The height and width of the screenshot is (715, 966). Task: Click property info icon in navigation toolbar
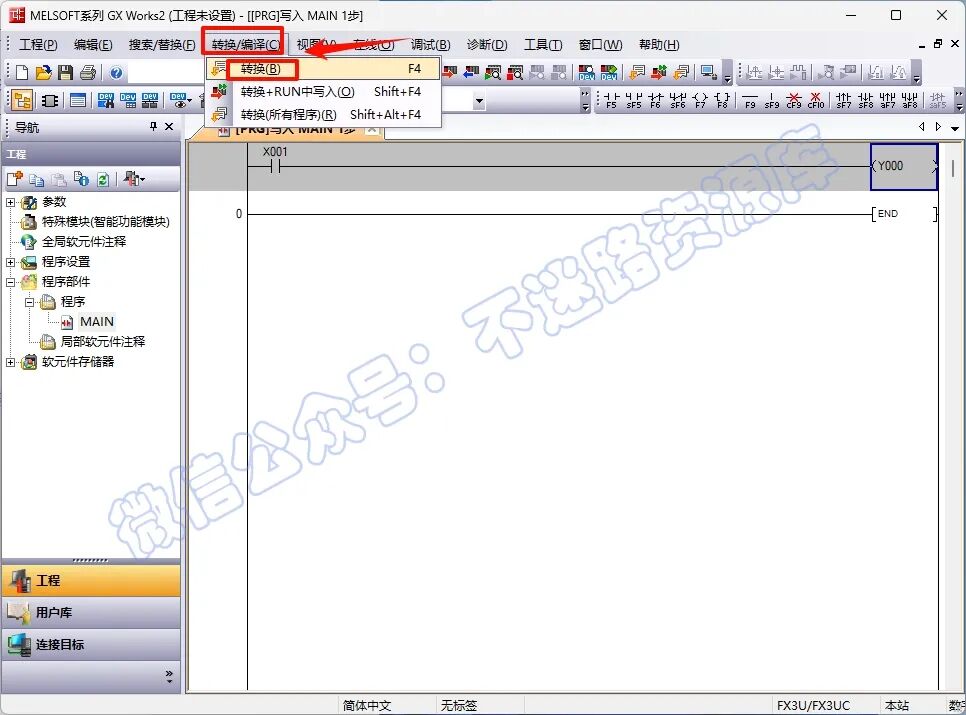click(x=81, y=179)
